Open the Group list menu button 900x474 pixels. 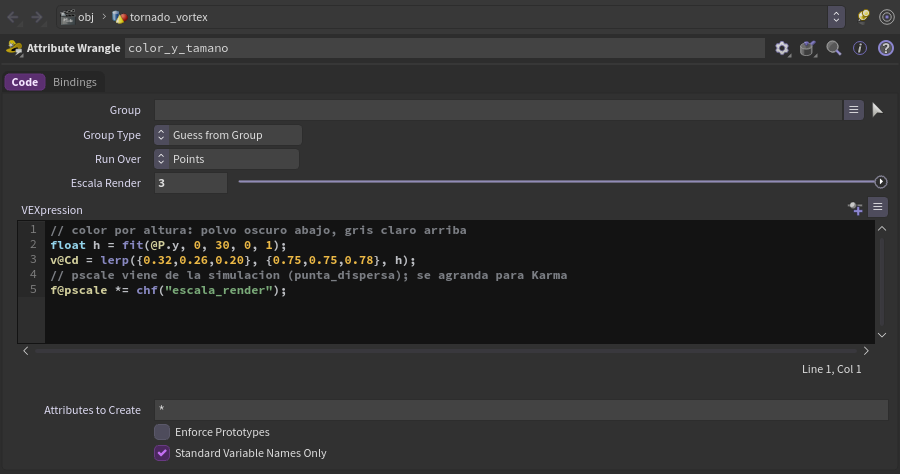coord(854,110)
